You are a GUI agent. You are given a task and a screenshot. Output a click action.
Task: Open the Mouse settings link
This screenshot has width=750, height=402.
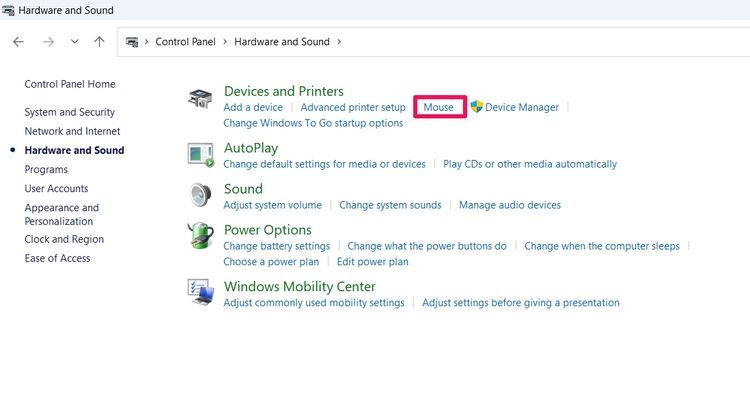(438, 107)
